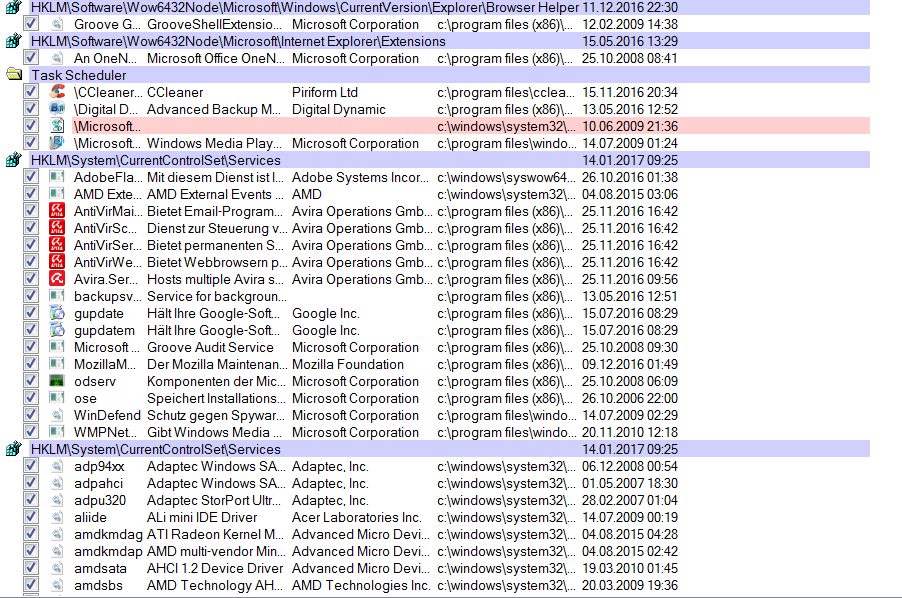This screenshot has height=598, width=902.
Task: Select 'Groove Audit Service' description
Action: pyautogui.click(x=211, y=347)
